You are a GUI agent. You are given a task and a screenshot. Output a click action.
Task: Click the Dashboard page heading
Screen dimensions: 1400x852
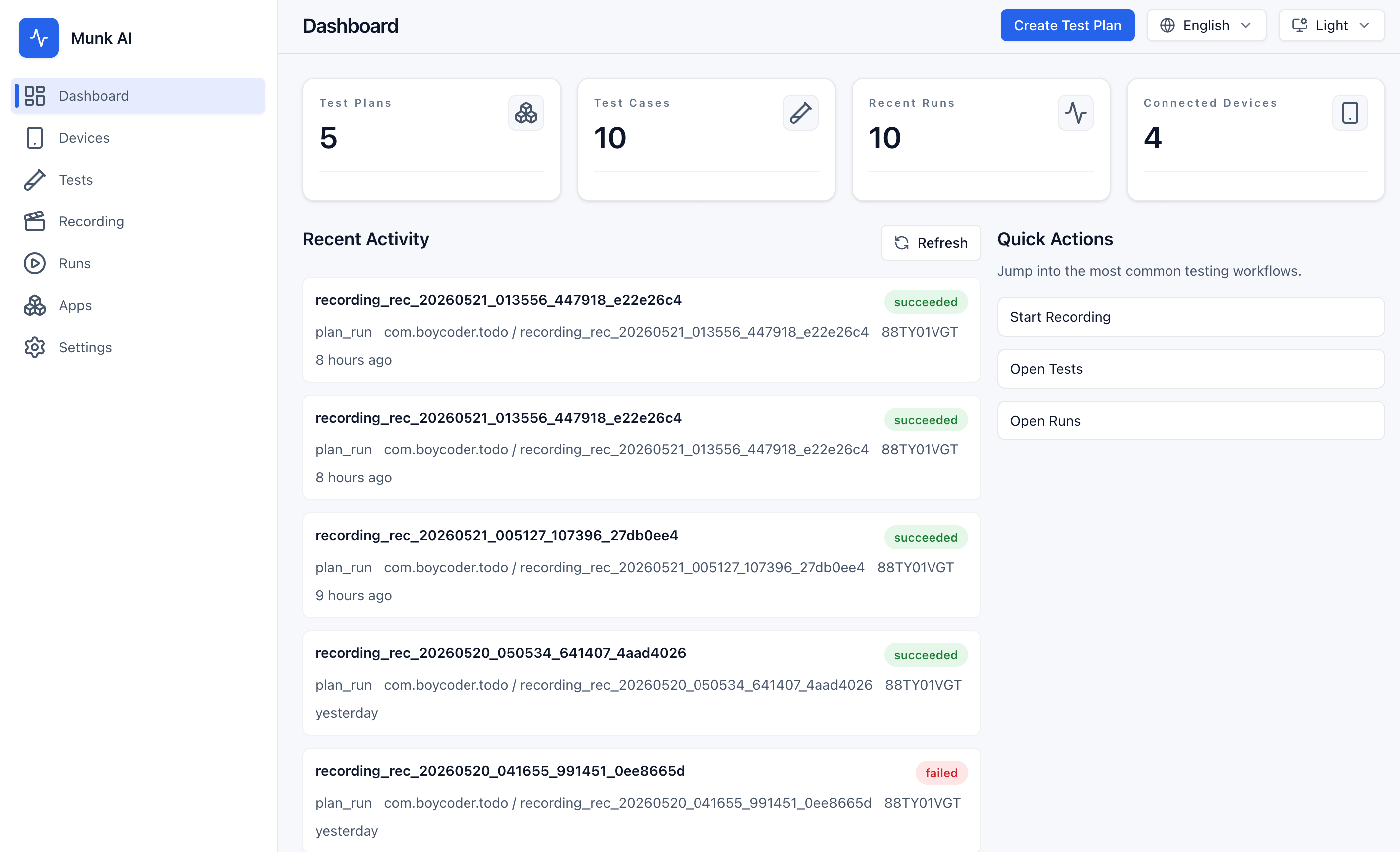[x=351, y=26]
